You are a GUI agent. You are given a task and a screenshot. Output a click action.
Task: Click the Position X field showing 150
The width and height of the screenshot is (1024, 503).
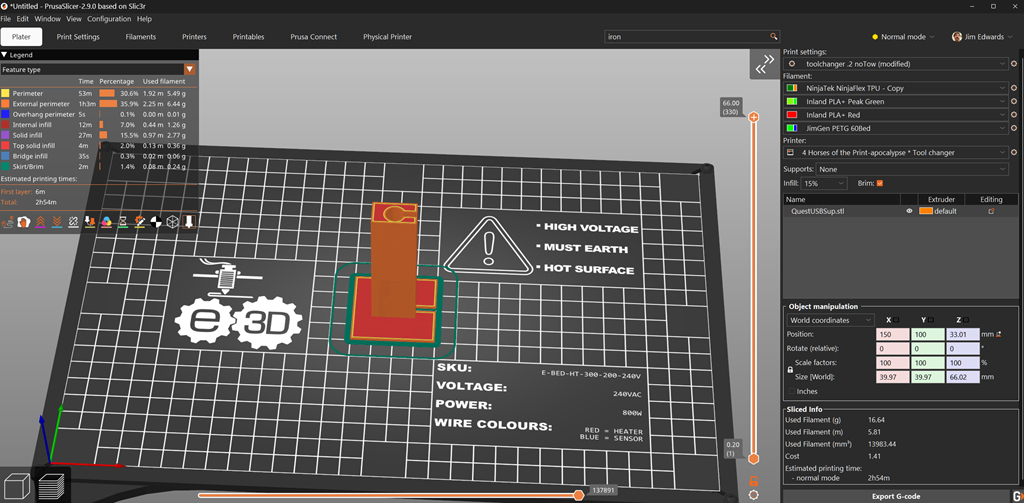pyautogui.click(x=892, y=334)
